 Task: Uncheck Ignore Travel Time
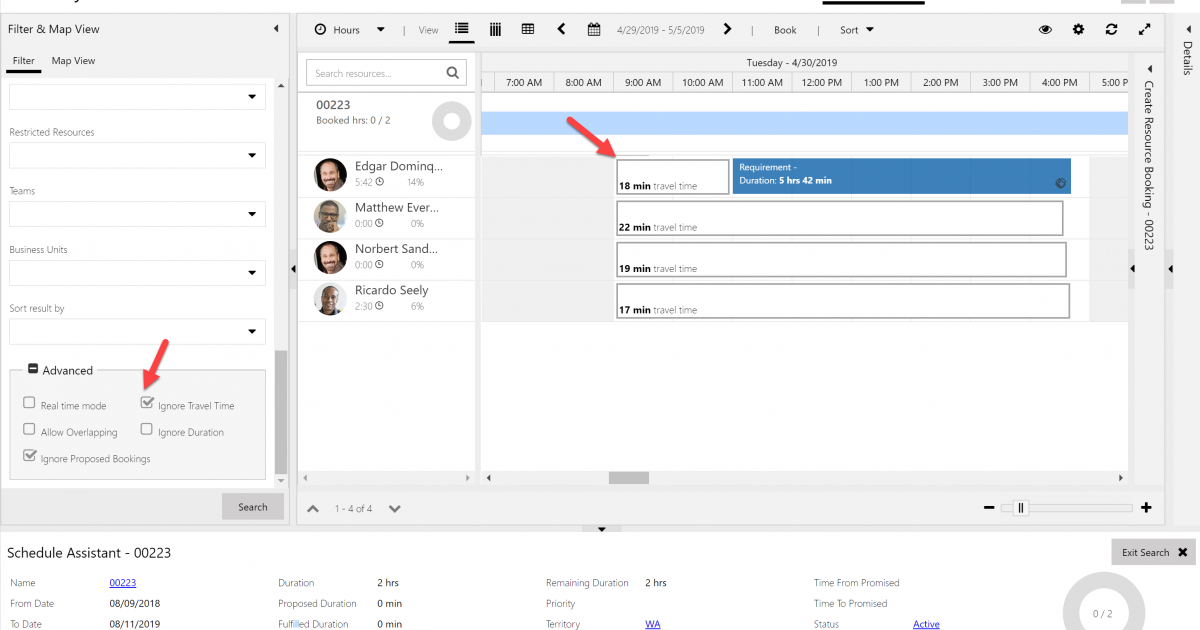point(148,404)
